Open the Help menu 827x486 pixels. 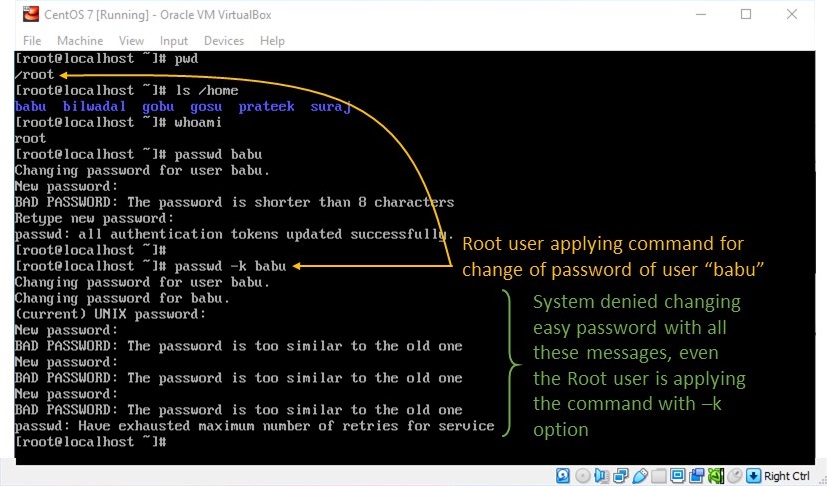(x=272, y=41)
